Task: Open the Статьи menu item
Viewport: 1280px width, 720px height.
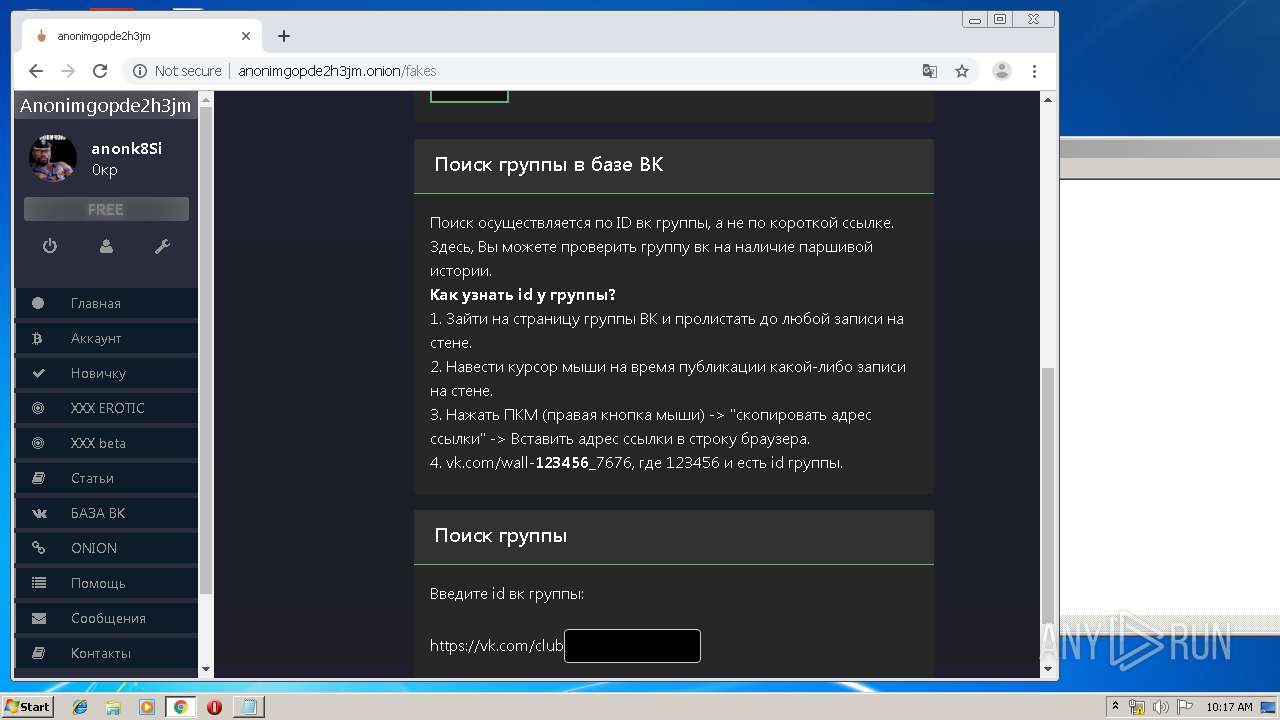Action: coord(106,478)
